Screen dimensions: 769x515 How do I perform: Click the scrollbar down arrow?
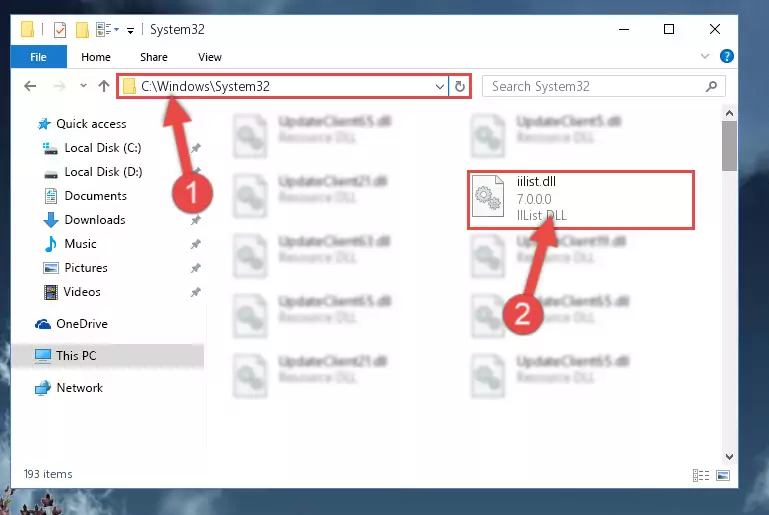[729, 457]
